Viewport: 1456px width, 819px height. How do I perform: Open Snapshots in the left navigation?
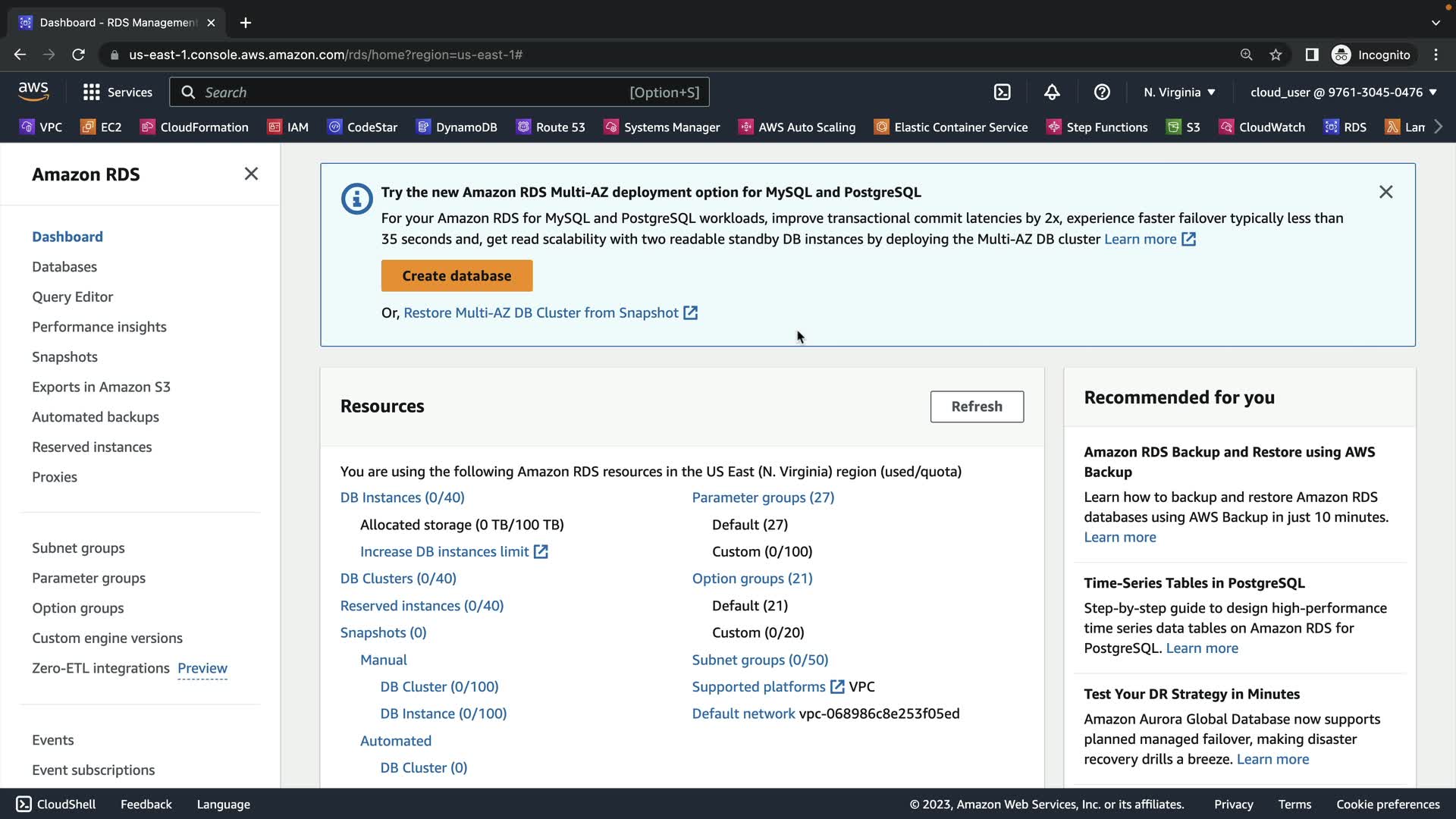64,357
